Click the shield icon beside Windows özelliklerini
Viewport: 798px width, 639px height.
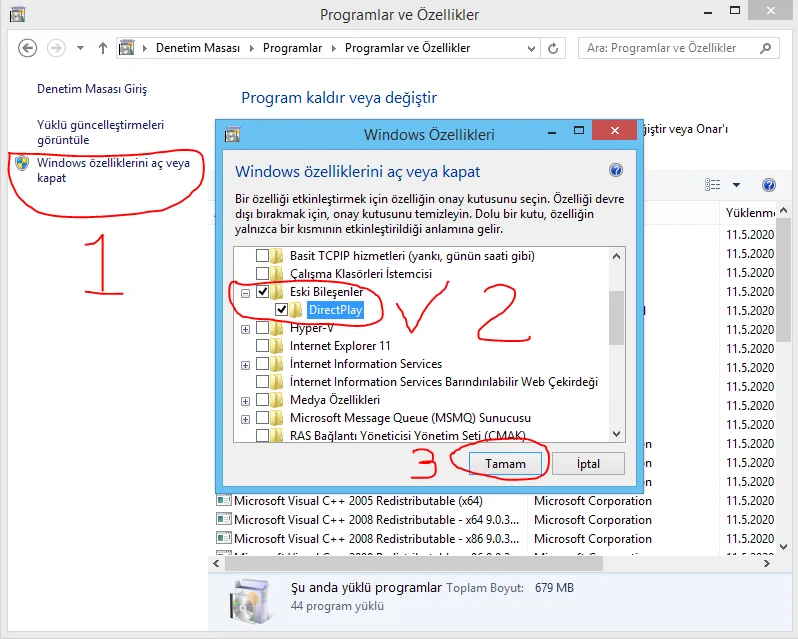(x=22, y=163)
